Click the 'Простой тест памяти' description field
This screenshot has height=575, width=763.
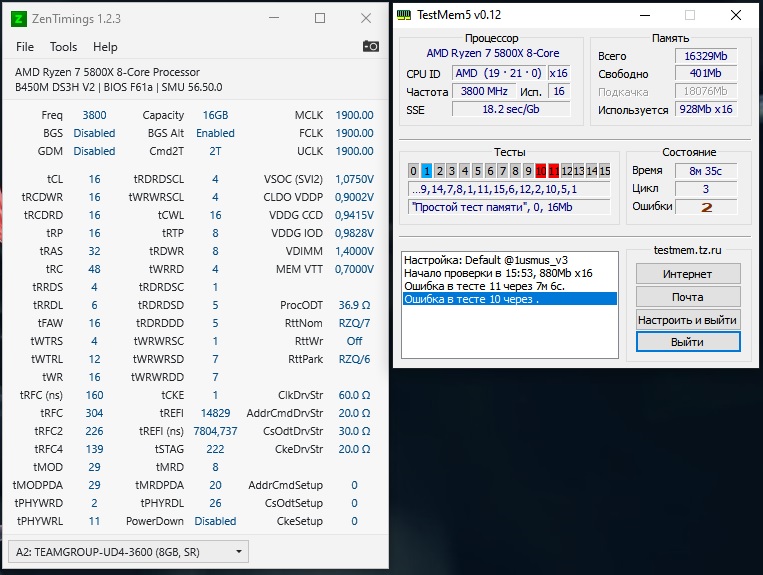pyautogui.click(x=509, y=207)
